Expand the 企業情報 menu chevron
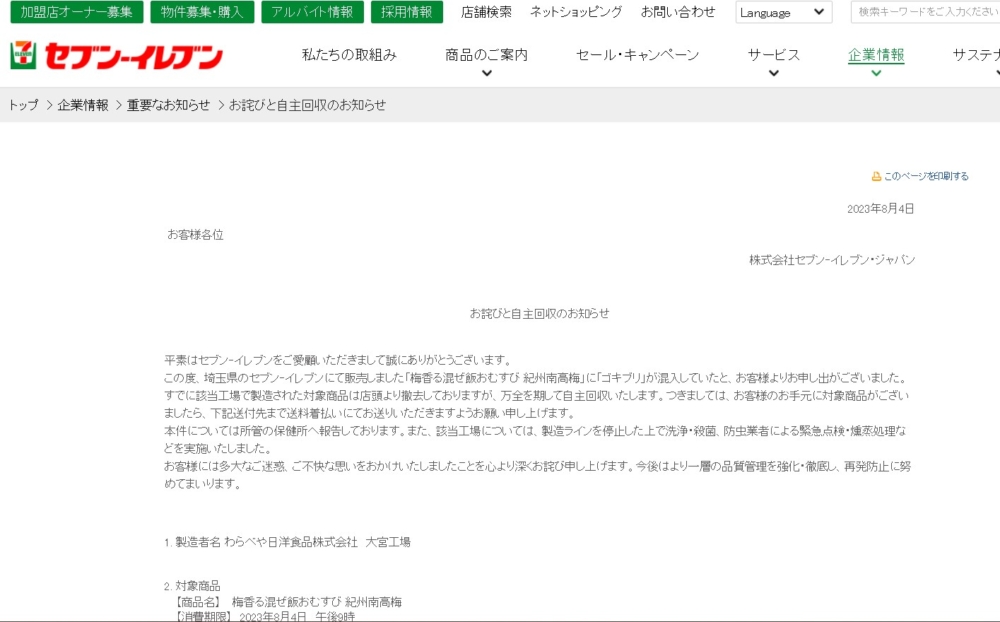1000x622 pixels. pos(876,73)
